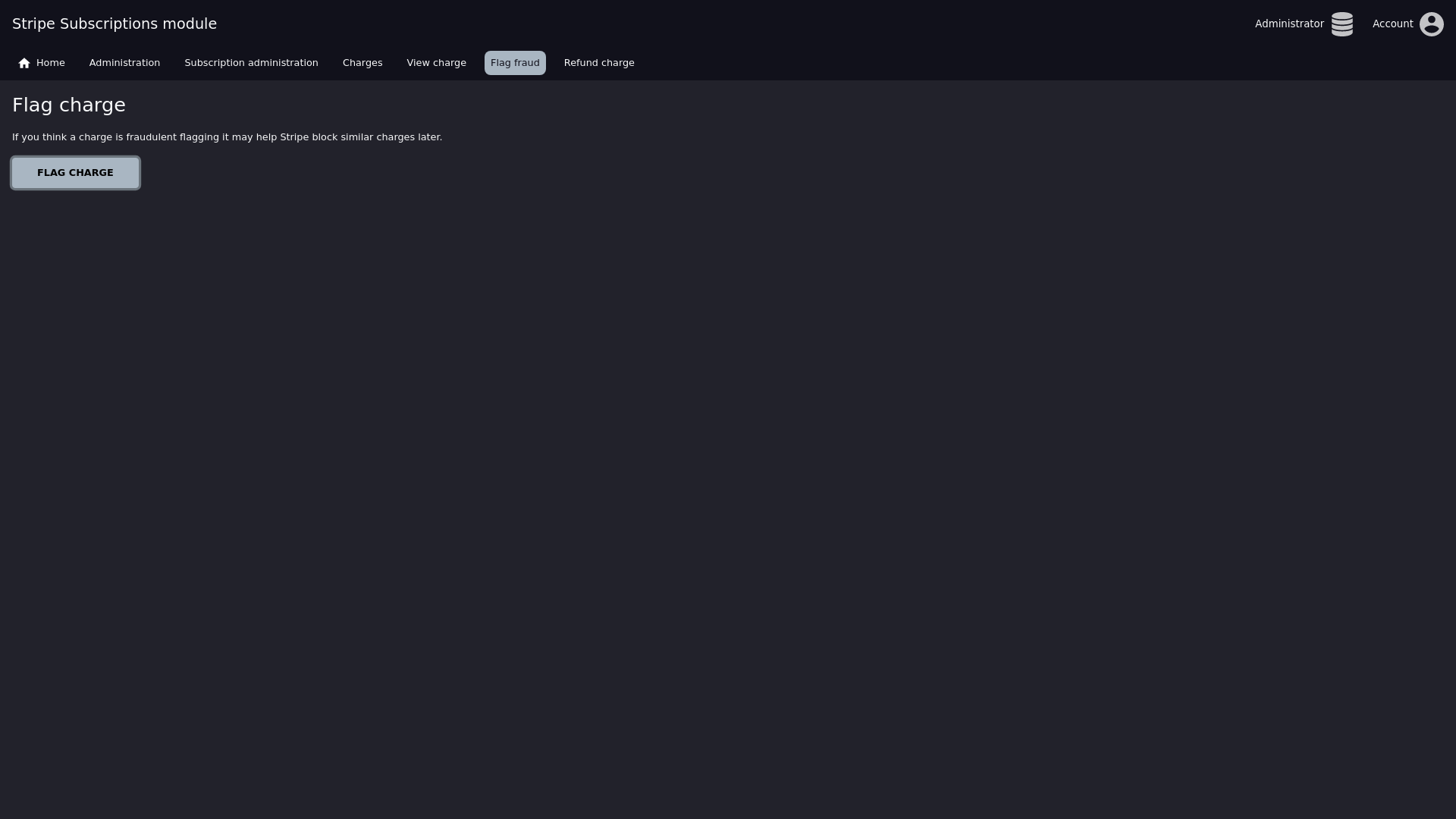Click the Home text link

coord(51,63)
